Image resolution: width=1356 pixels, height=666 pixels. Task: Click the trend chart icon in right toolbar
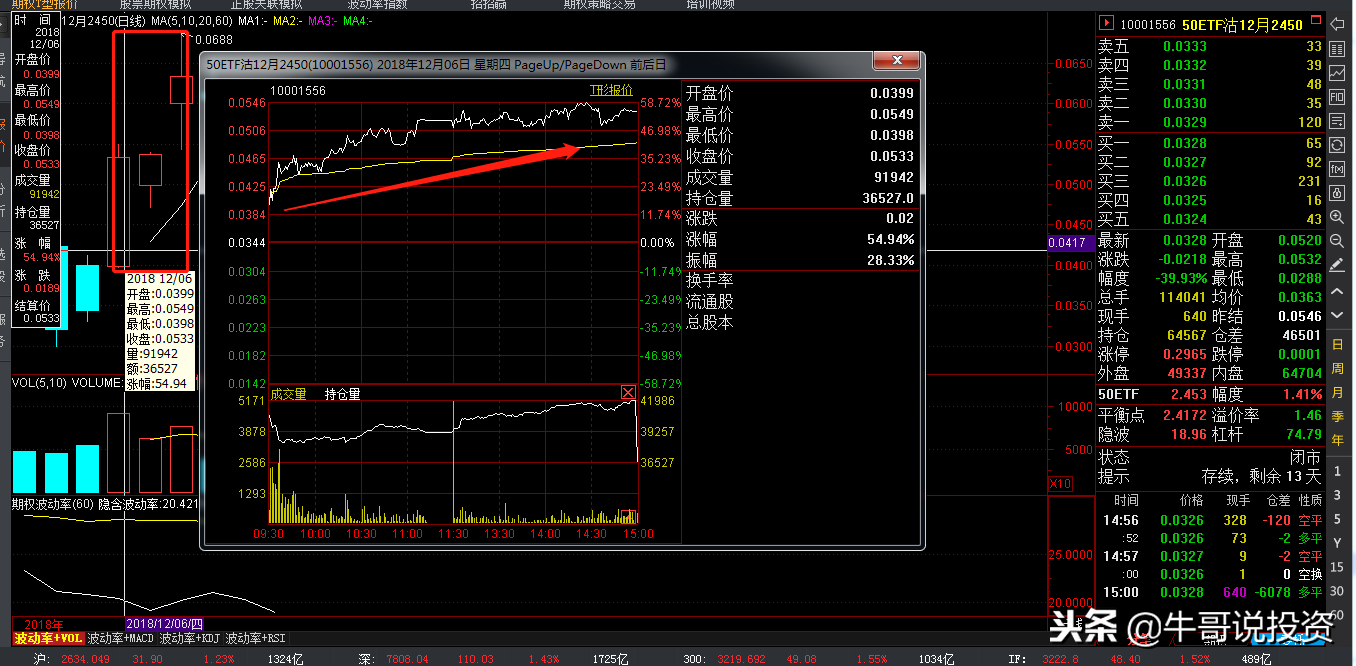(x=1336, y=71)
